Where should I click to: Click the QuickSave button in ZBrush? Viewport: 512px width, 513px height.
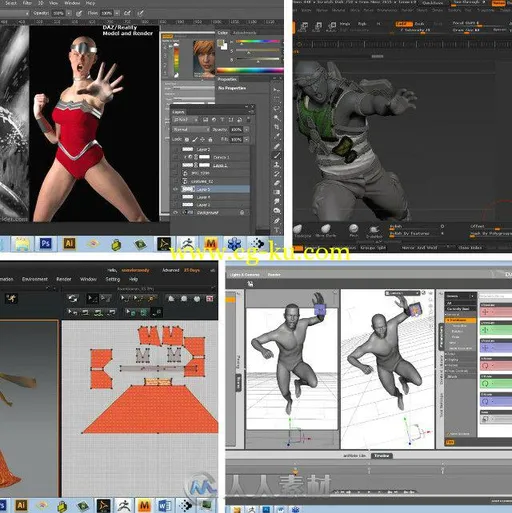pos(432,3)
